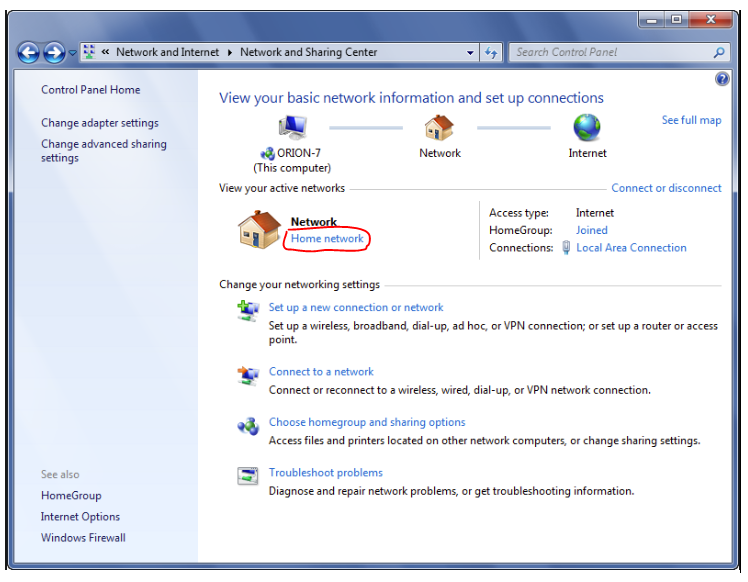Maximize the Network and Sharing Center window
Image resolution: width=748 pixels, height=582 pixels.
pos(676,20)
